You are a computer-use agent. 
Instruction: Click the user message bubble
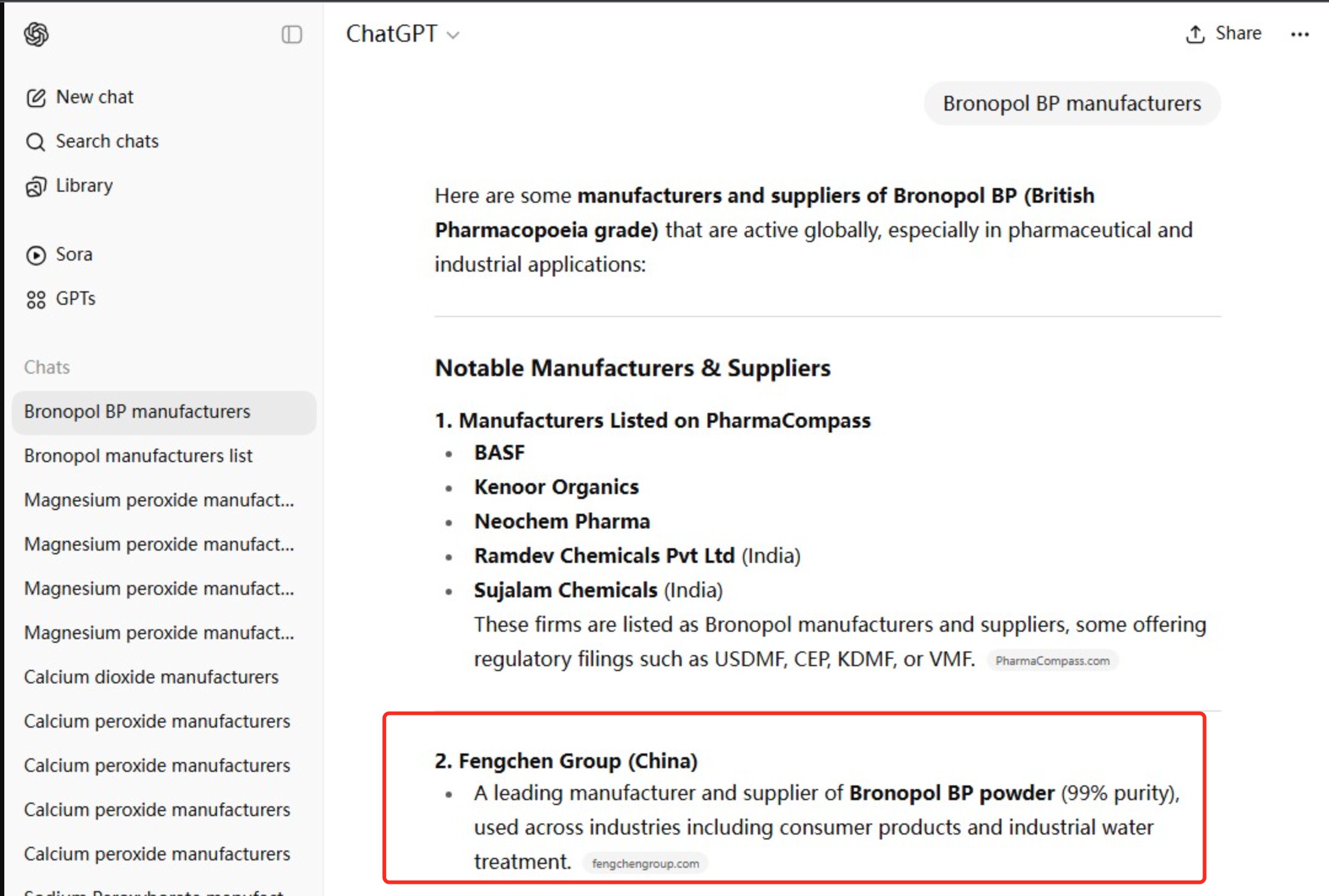pos(1071,103)
